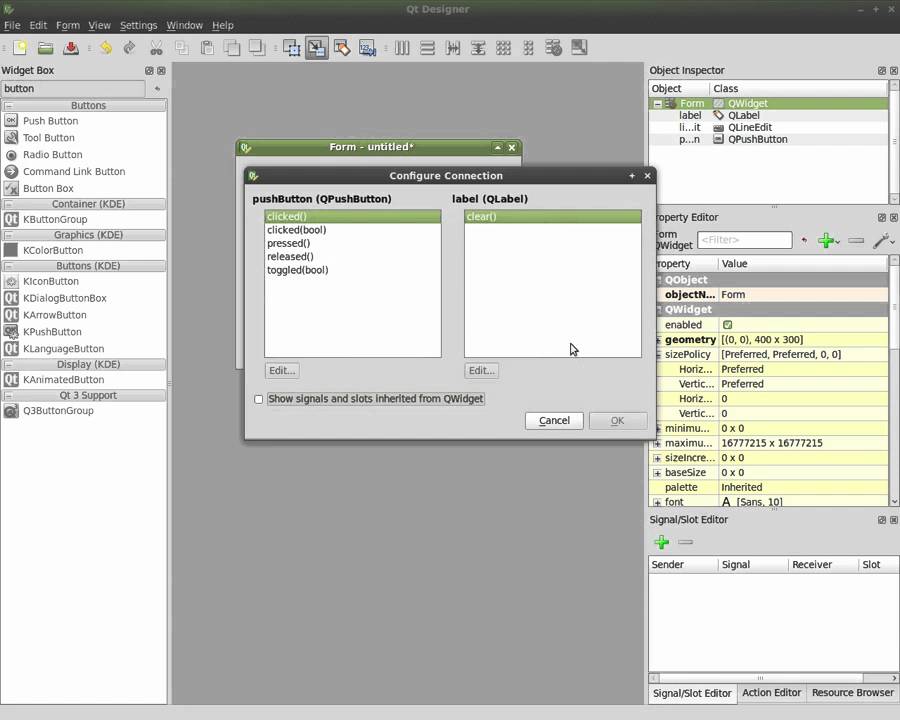Click the Copy toolbar icon
Viewport: 900px width, 720px height.
[x=181, y=48]
